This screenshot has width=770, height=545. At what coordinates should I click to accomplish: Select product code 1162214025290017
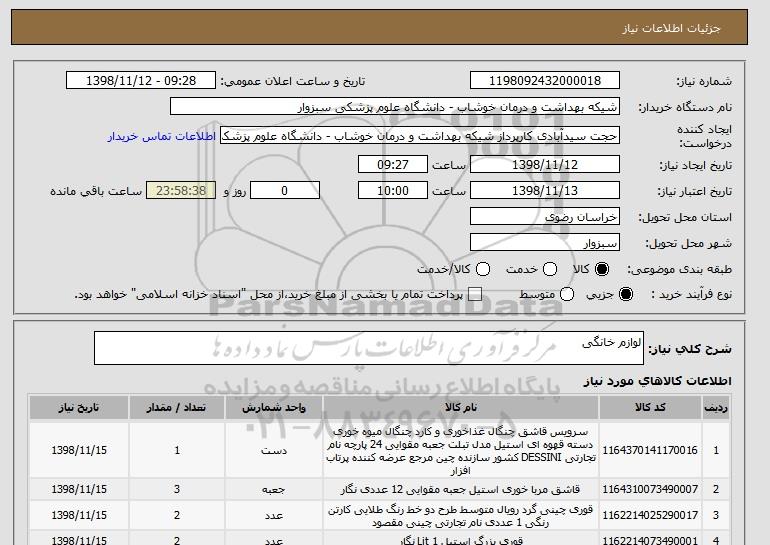[x=650, y=515]
